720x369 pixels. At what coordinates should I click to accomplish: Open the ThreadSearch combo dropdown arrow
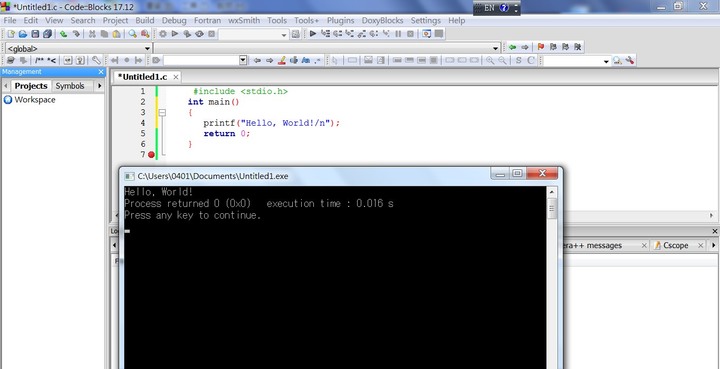(606, 61)
